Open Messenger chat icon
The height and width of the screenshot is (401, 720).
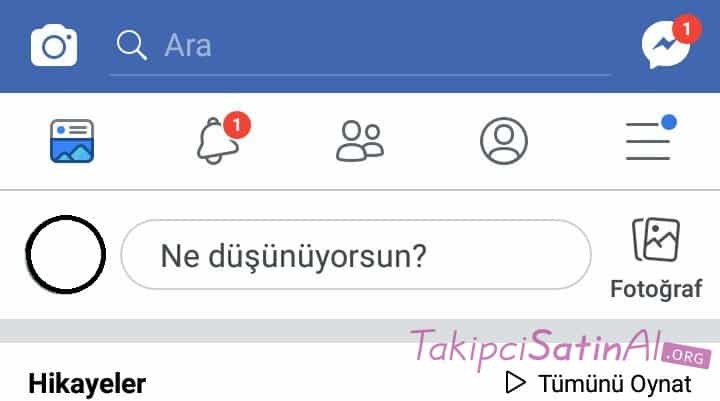coord(666,46)
